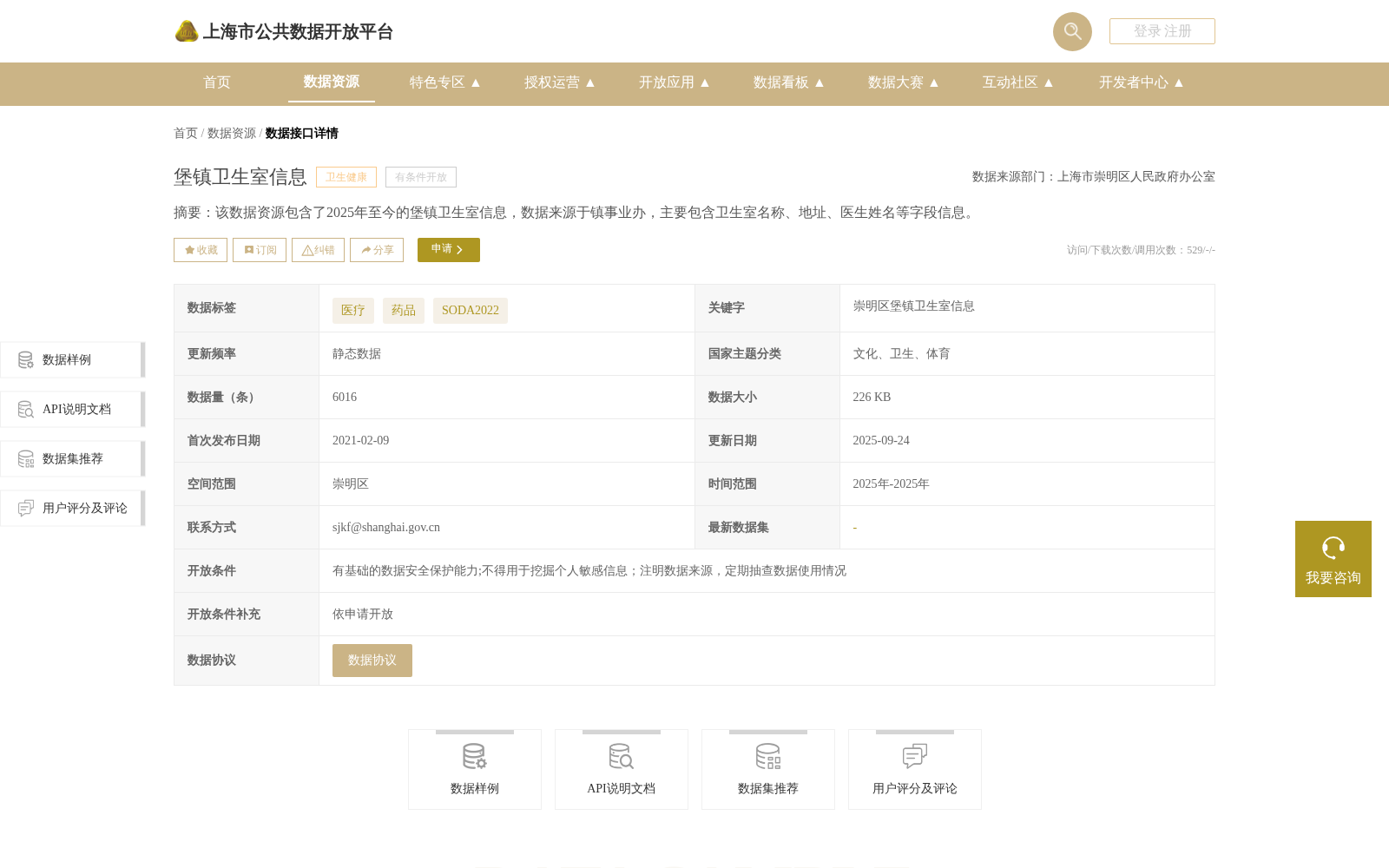Expand the 互动社区 nav dropdown
1389x868 pixels.
(1018, 82)
